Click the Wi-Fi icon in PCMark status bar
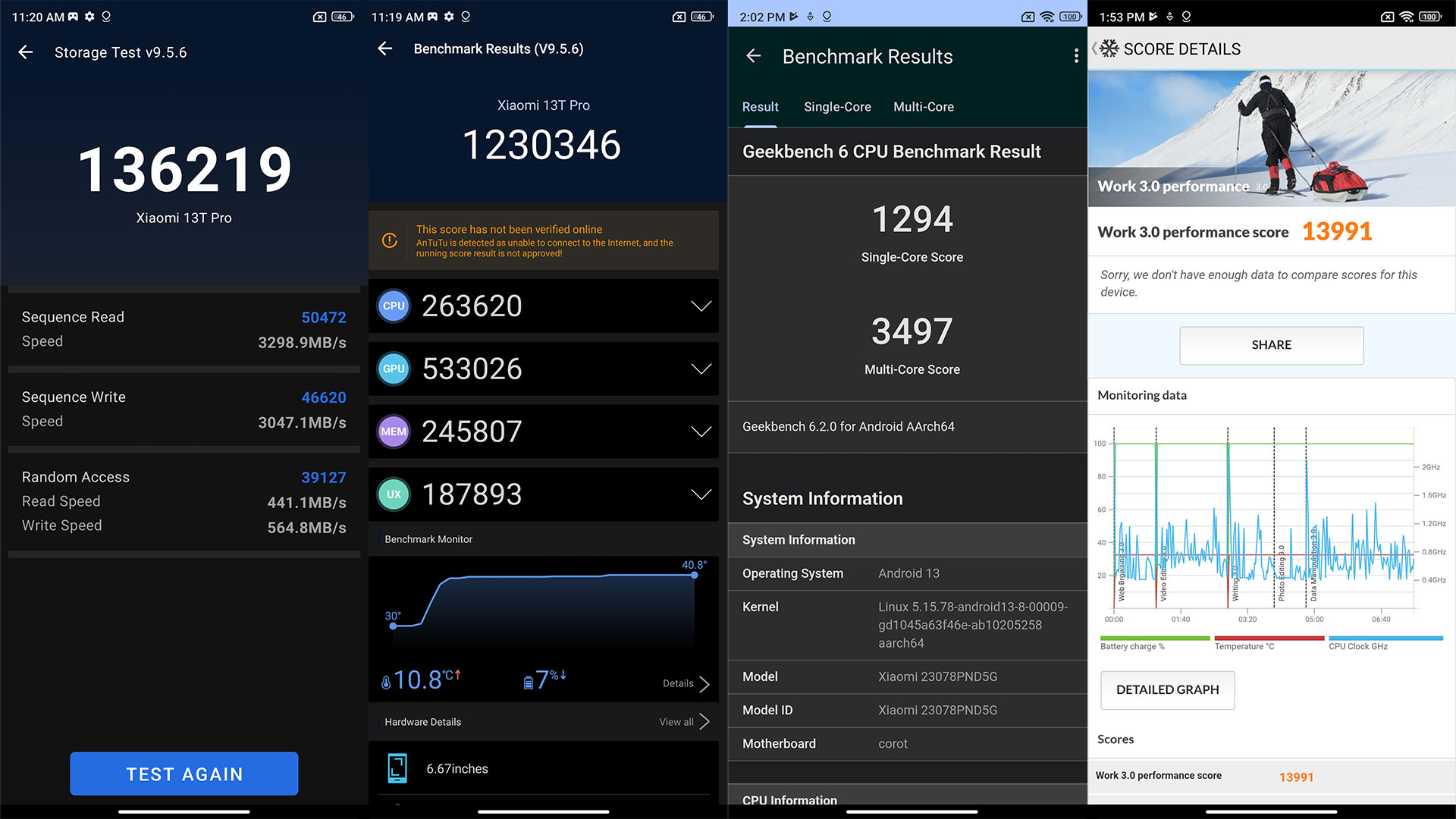Screen dimensions: 1456x819 coord(1407,17)
